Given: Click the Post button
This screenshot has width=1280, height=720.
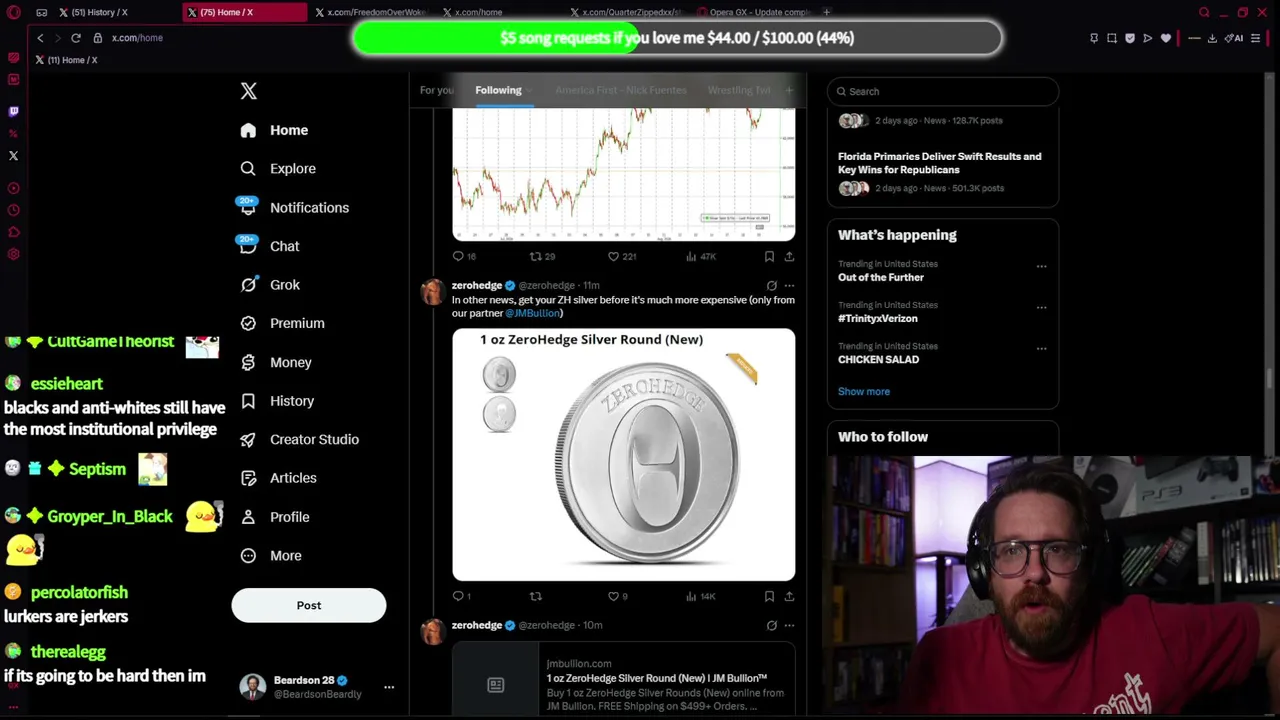Looking at the screenshot, I should (309, 605).
